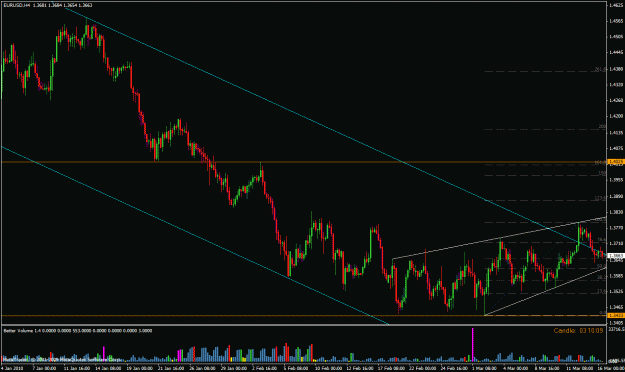
Task: Click the 1.4445 price scale label
Action: 616,52
